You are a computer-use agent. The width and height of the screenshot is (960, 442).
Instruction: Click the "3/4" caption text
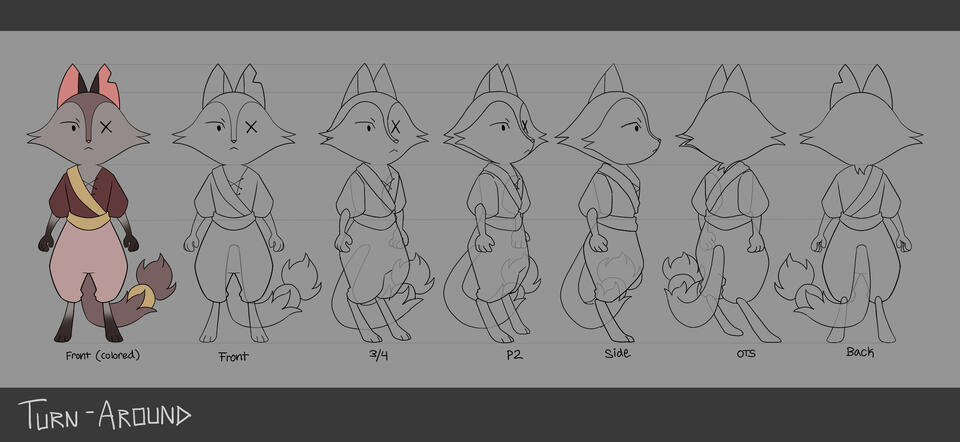[377, 355]
